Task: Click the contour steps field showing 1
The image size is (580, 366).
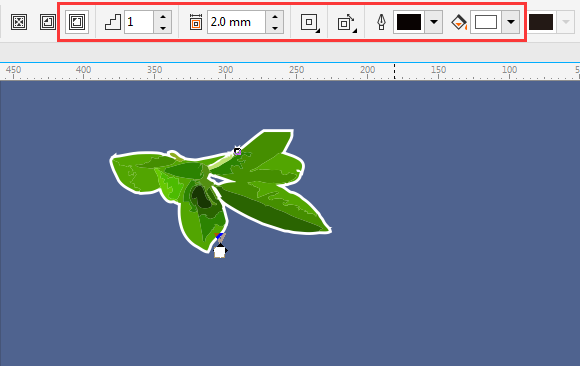Action: pyautogui.click(x=139, y=22)
